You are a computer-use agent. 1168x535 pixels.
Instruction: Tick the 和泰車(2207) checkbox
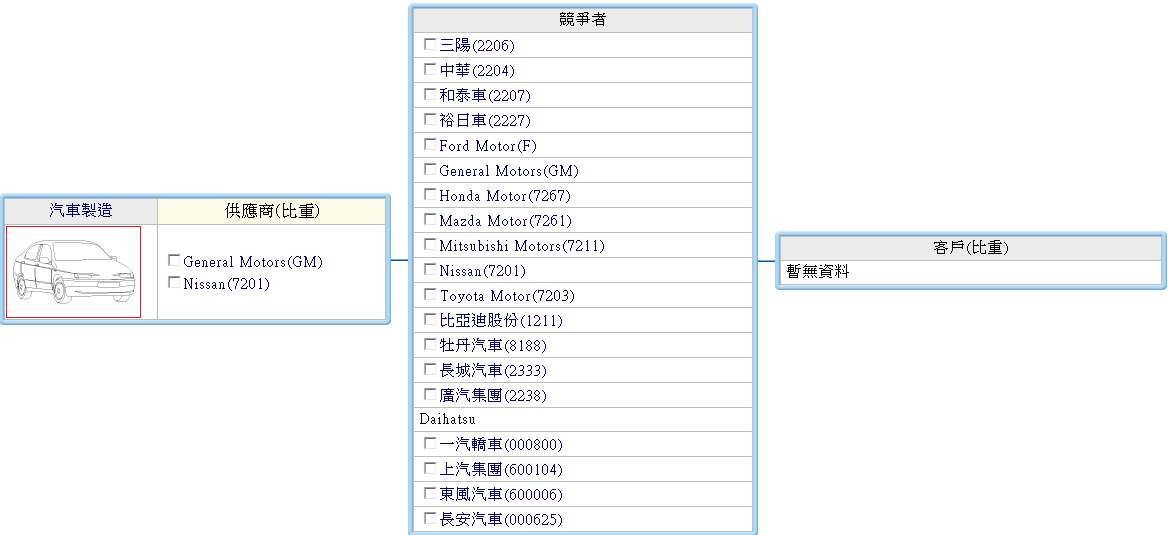click(430, 95)
